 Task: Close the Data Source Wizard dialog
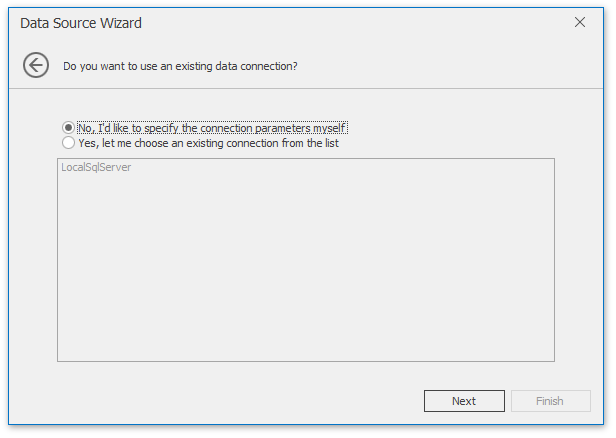coord(580,22)
